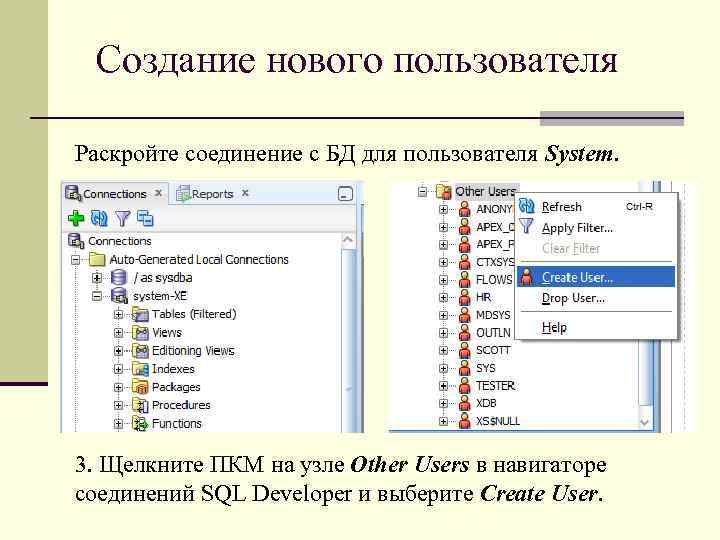The width and height of the screenshot is (720, 540).
Task: Close the Reports tab with its x
Action: pyautogui.click(x=245, y=193)
